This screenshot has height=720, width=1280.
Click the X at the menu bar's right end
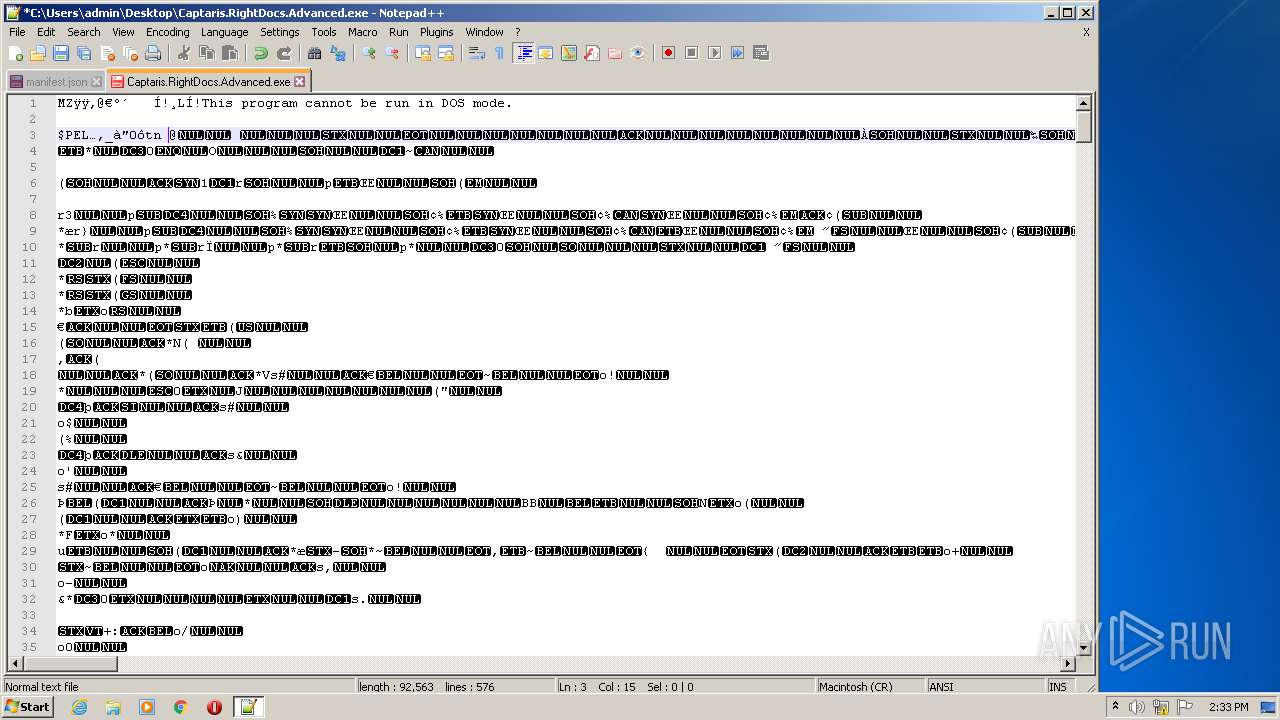[x=1086, y=32]
